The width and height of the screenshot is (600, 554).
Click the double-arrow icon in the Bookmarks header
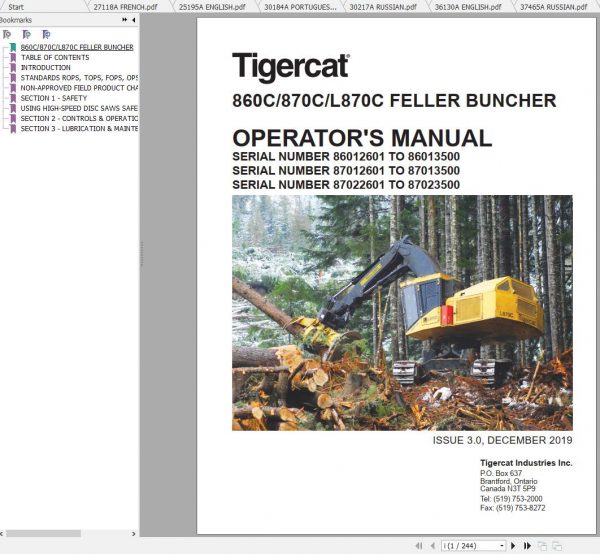(x=124, y=20)
